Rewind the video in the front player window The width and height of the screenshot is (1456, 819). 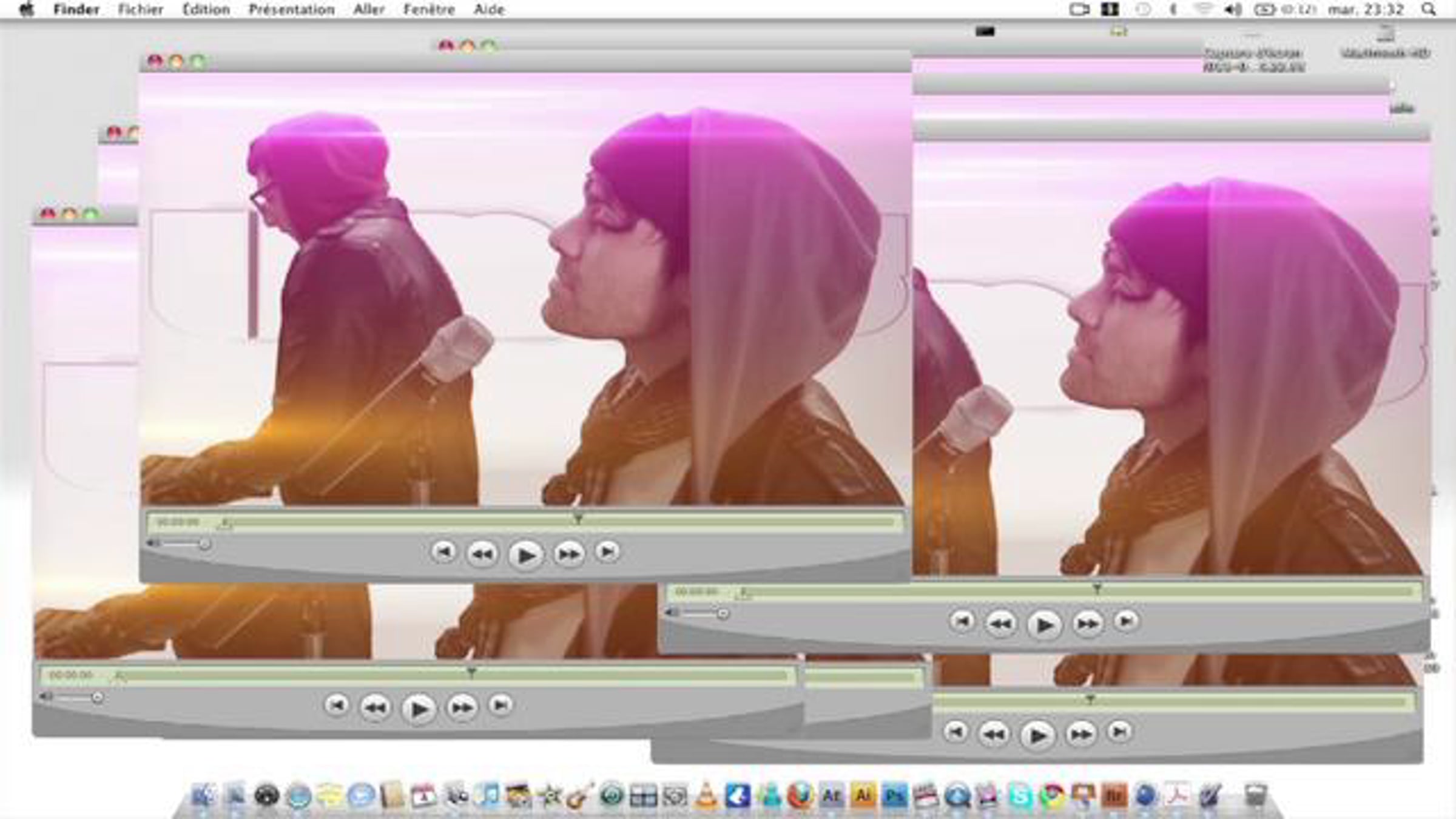click(482, 553)
